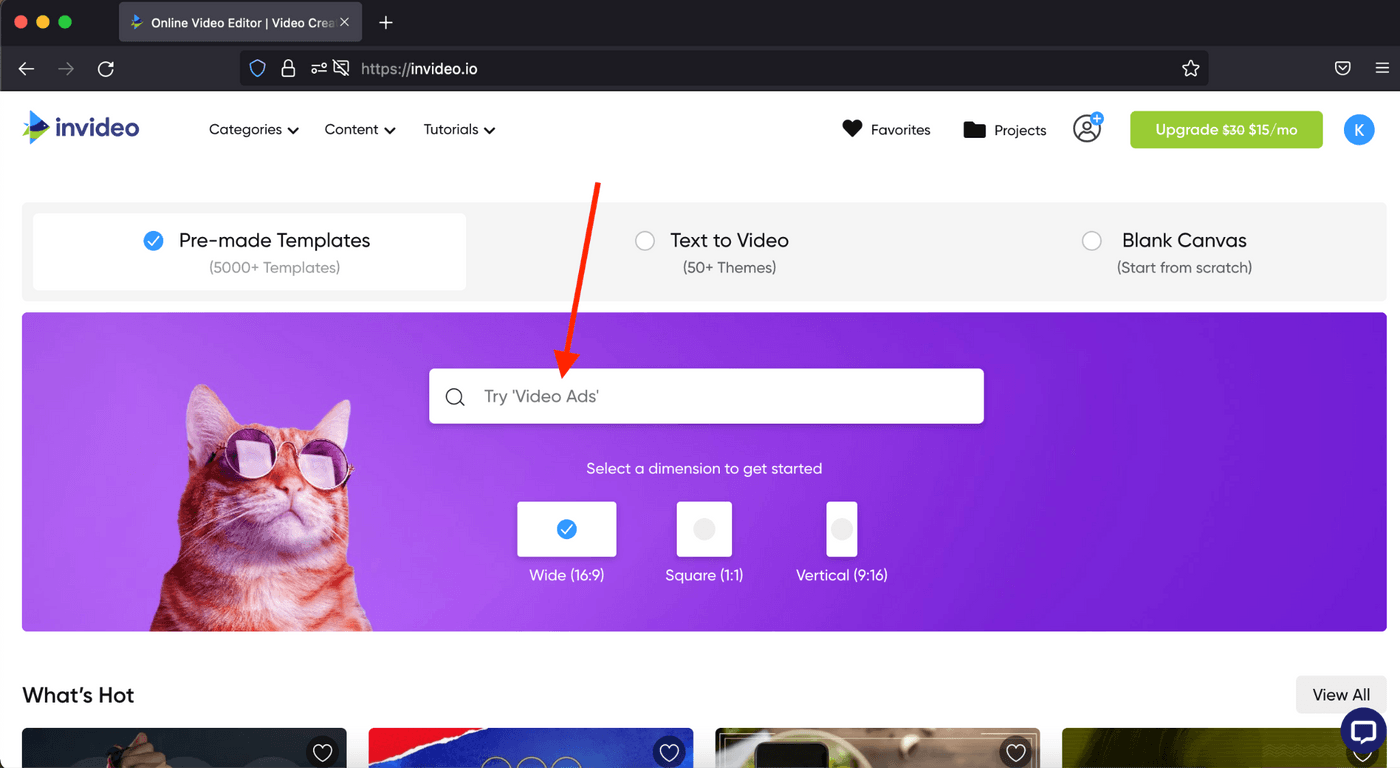Click the magnifier icon in the search bar
The width and height of the screenshot is (1400, 768).
pyautogui.click(x=455, y=396)
